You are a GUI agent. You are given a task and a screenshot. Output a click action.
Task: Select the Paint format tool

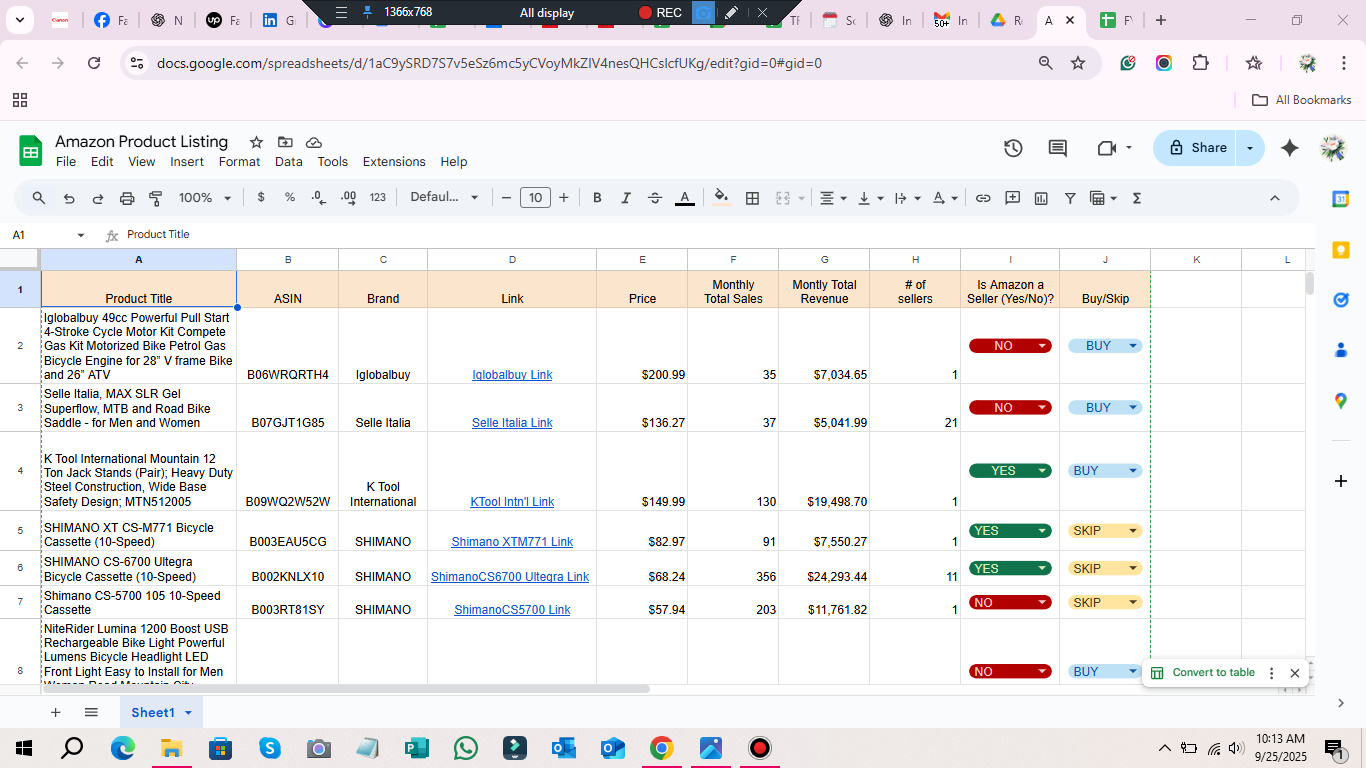tap(156, 198)
